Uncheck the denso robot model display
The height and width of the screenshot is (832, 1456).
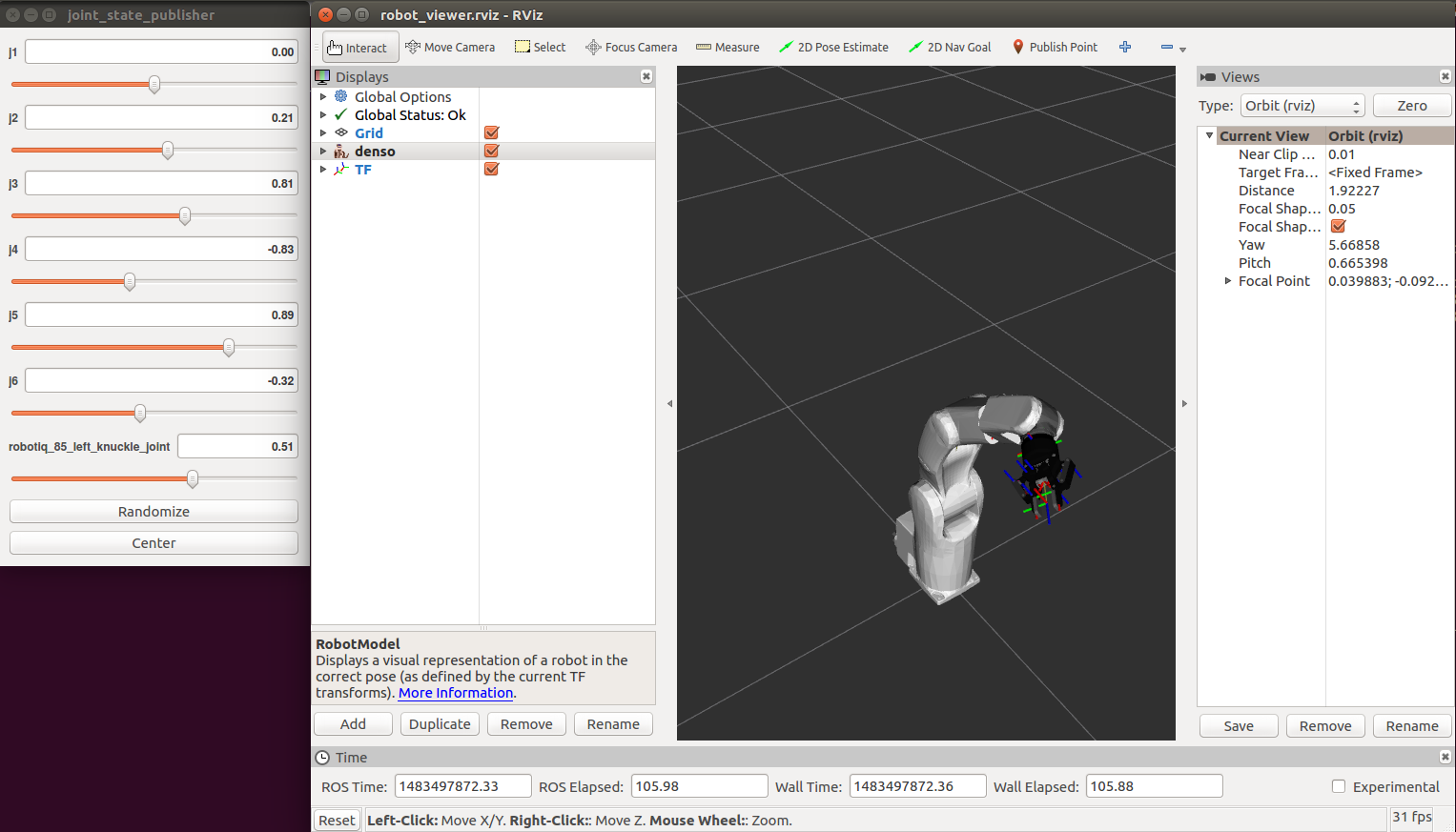click(492, 152)
